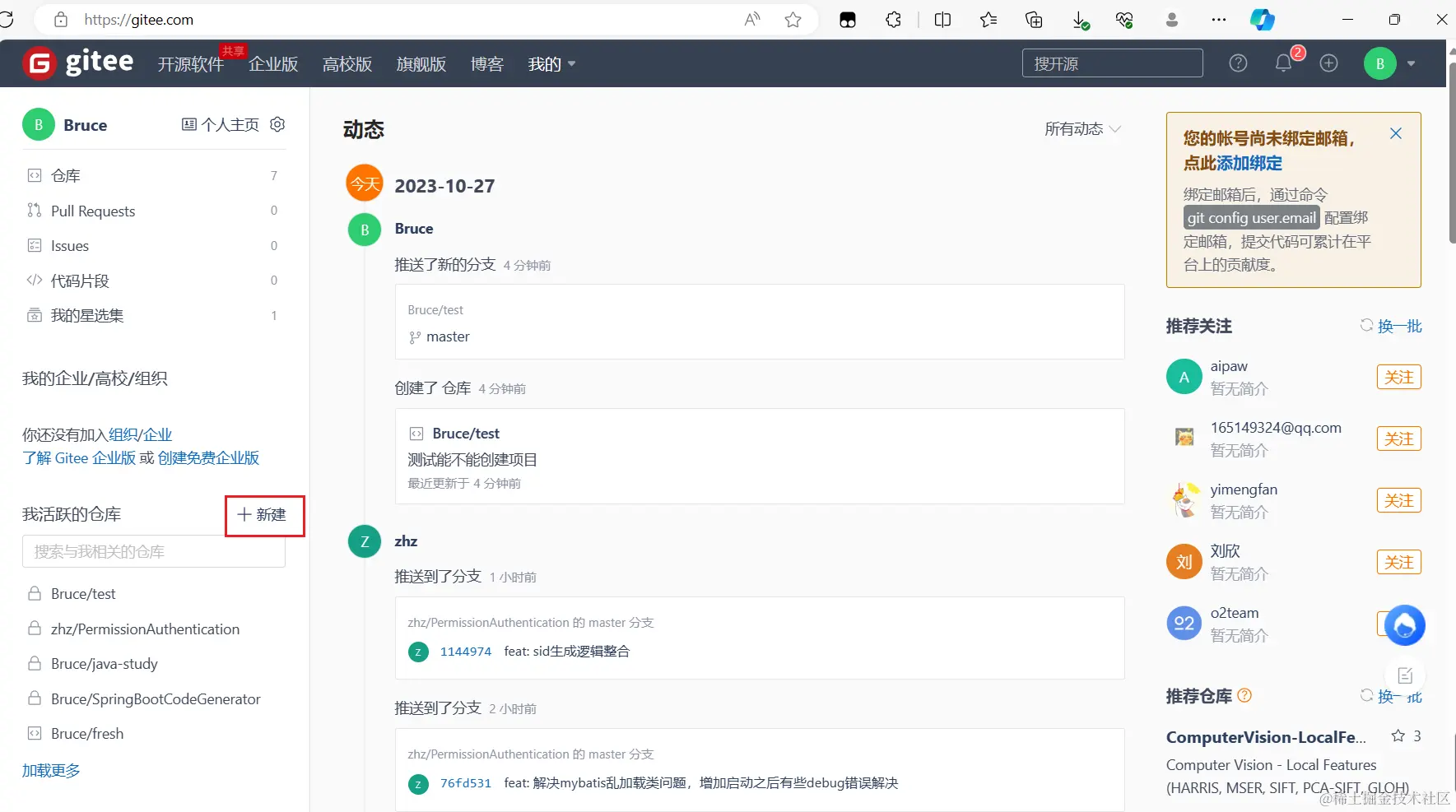Open Bruce/test in active repositories list
This screenshot has height=812, width=1456.
[83, 594]
